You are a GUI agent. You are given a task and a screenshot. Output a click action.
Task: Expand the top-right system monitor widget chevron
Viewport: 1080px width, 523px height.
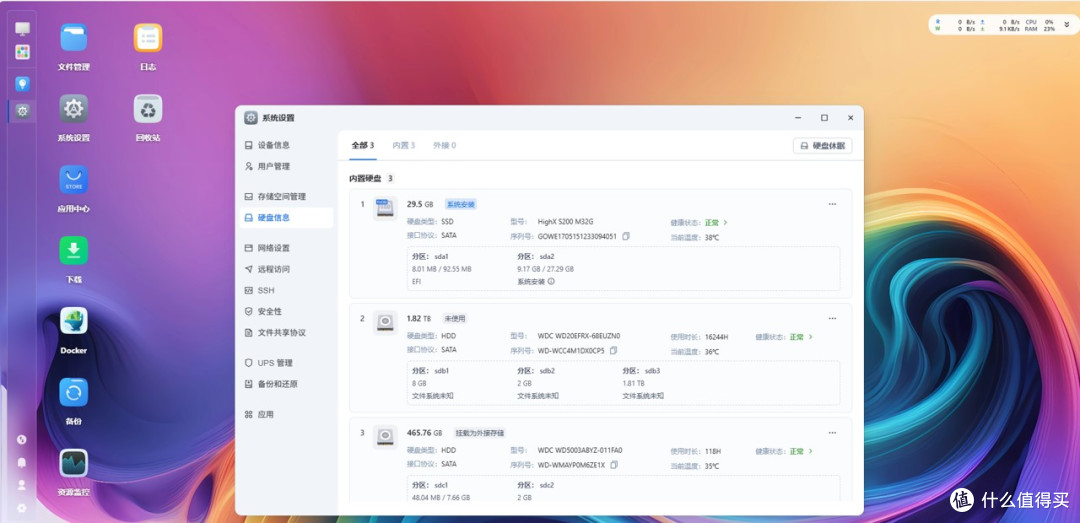(1067, 25)
